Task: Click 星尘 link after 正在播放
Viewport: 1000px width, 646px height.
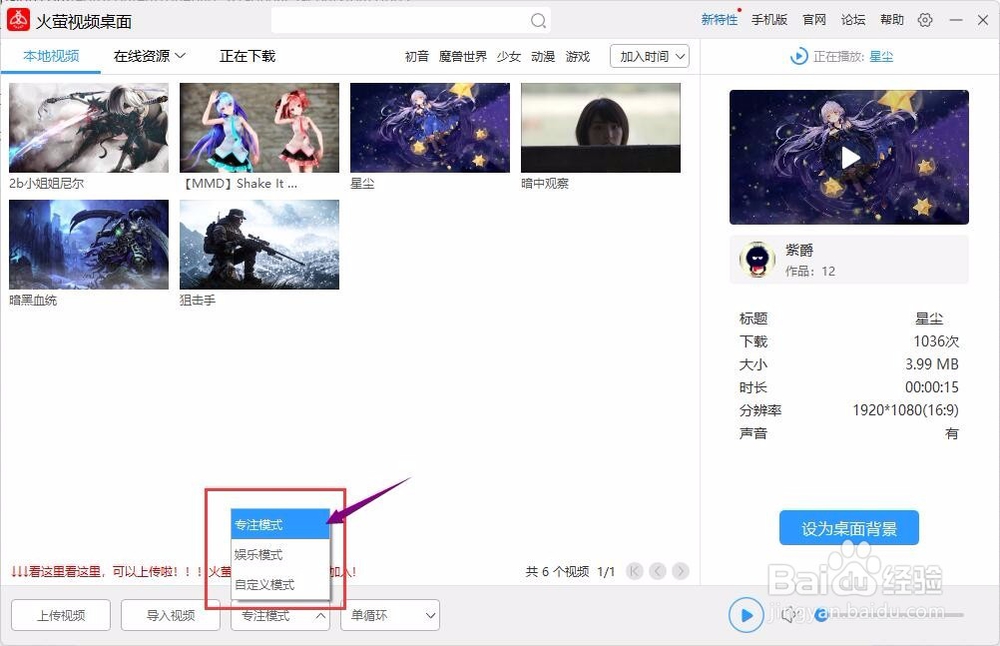Action: pos(881,57)
